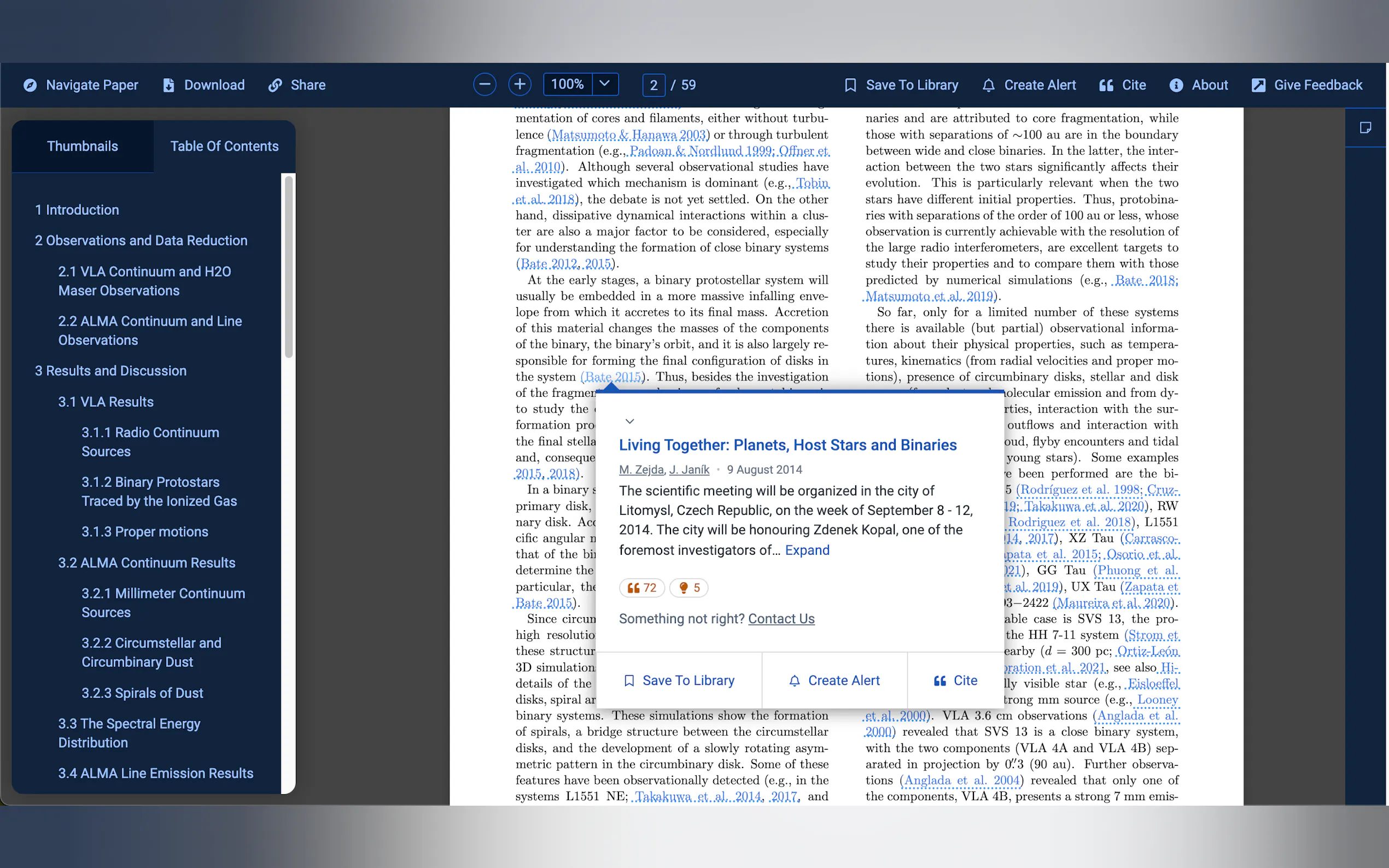Click the citation count badge showing 72
The height and width of the screenshot is (868, 1389).
point(641,588)
